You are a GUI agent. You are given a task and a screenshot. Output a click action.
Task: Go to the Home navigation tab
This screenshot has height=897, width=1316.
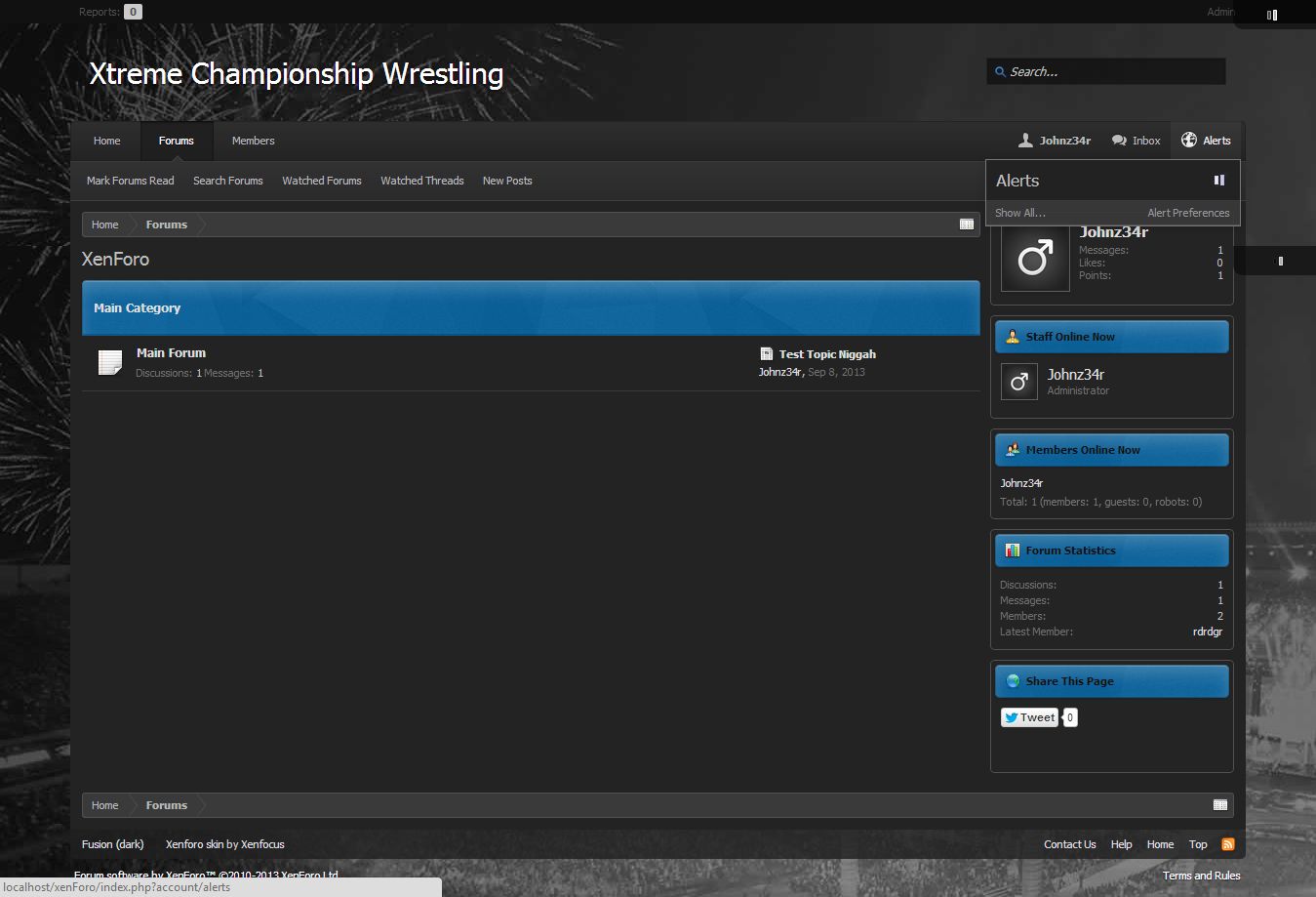point(106,141)
